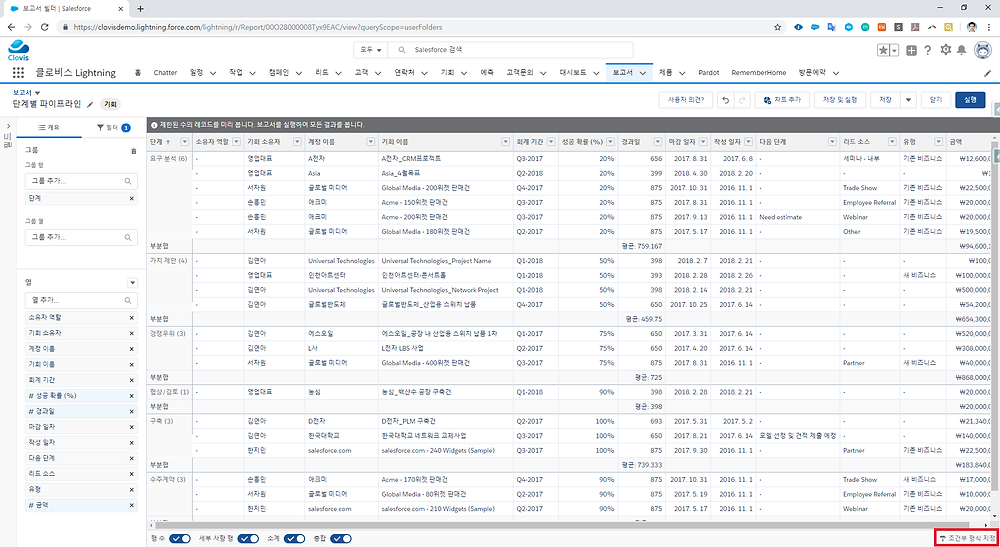Open the 저장 button dropdown arrow
Screen dimensions: 1000x547
pyautogui.click(x=908, y=100)
